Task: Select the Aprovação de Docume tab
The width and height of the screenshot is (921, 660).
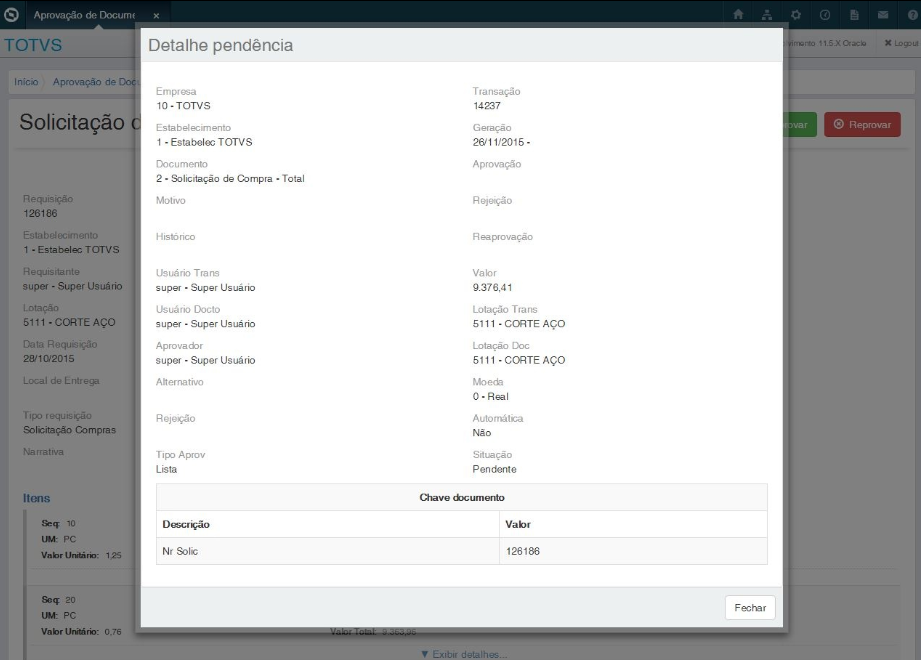Action: pyautogui.click(x=84, y=15)
